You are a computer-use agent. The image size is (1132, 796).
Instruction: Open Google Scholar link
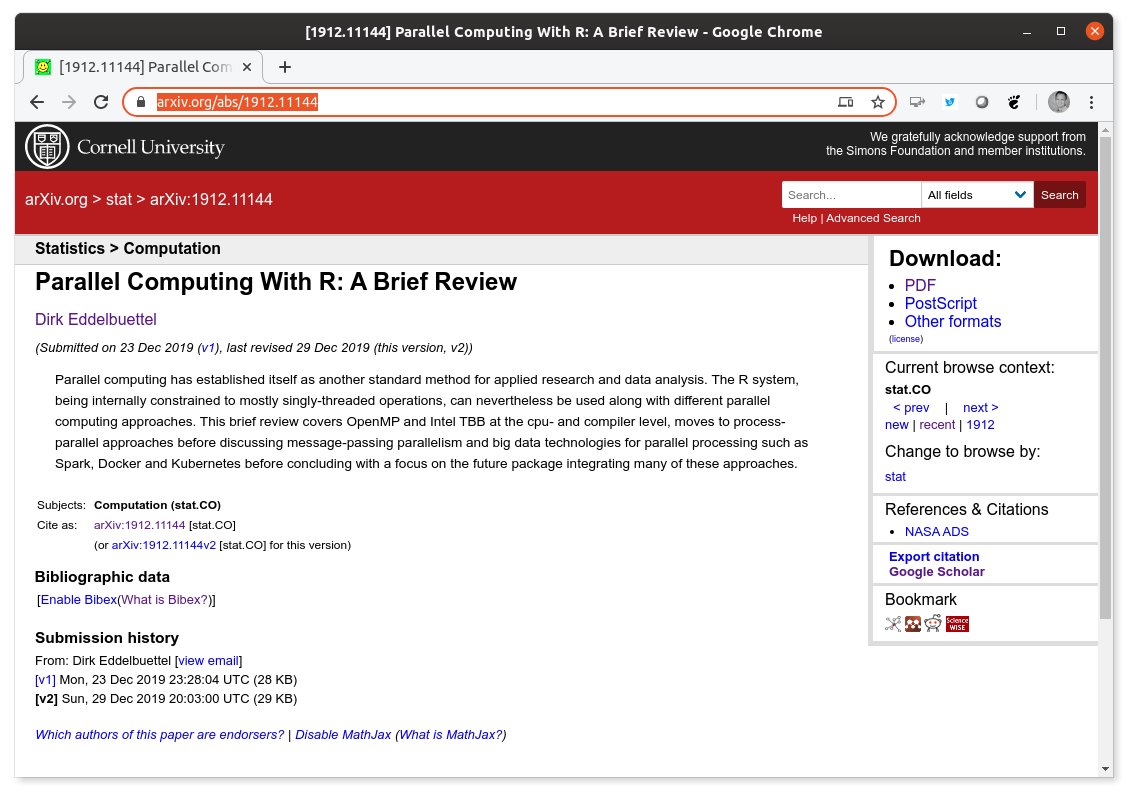click(x=936, y=572)
